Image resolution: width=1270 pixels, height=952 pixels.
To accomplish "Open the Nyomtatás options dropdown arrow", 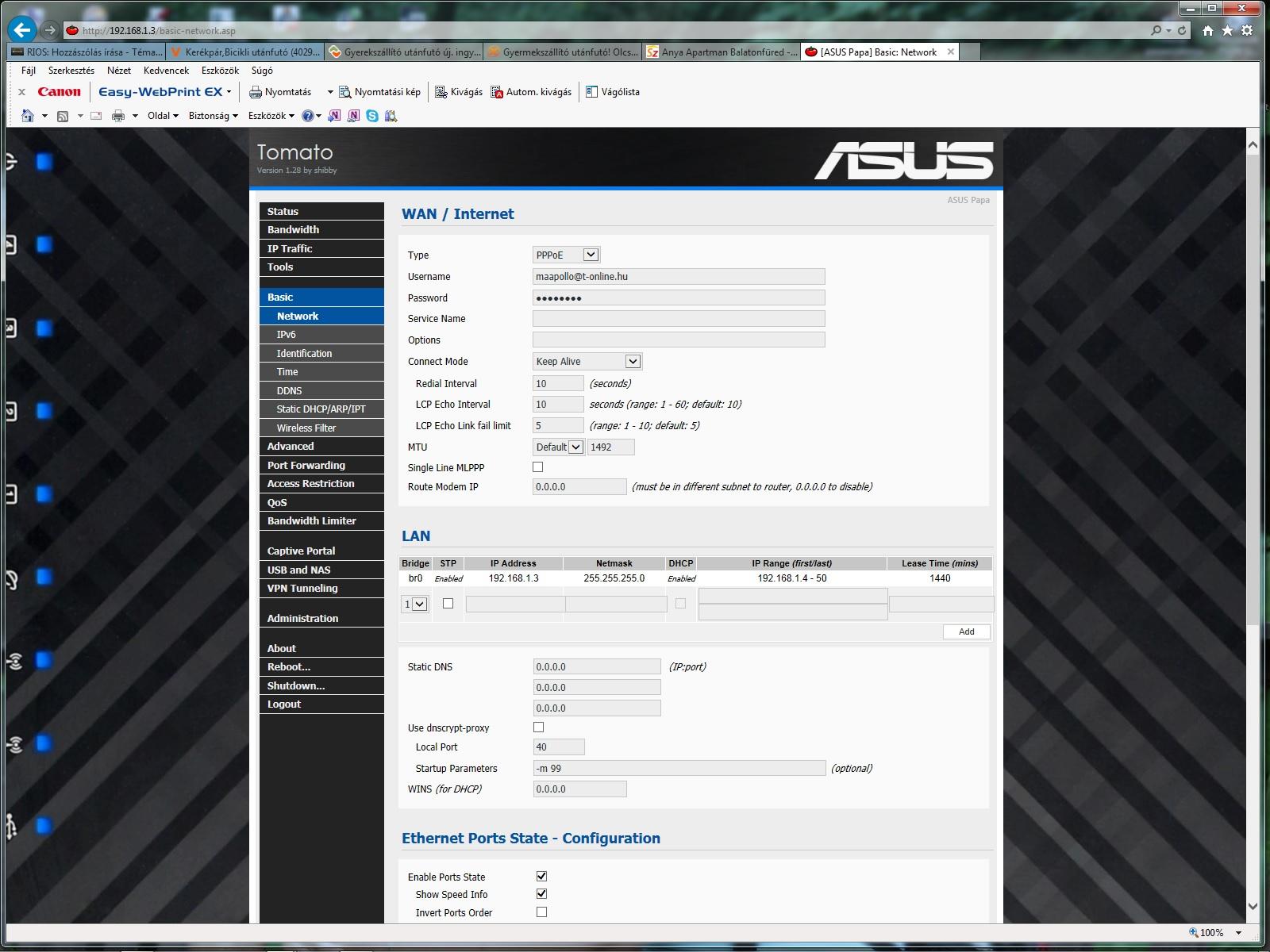I will 330,92.
